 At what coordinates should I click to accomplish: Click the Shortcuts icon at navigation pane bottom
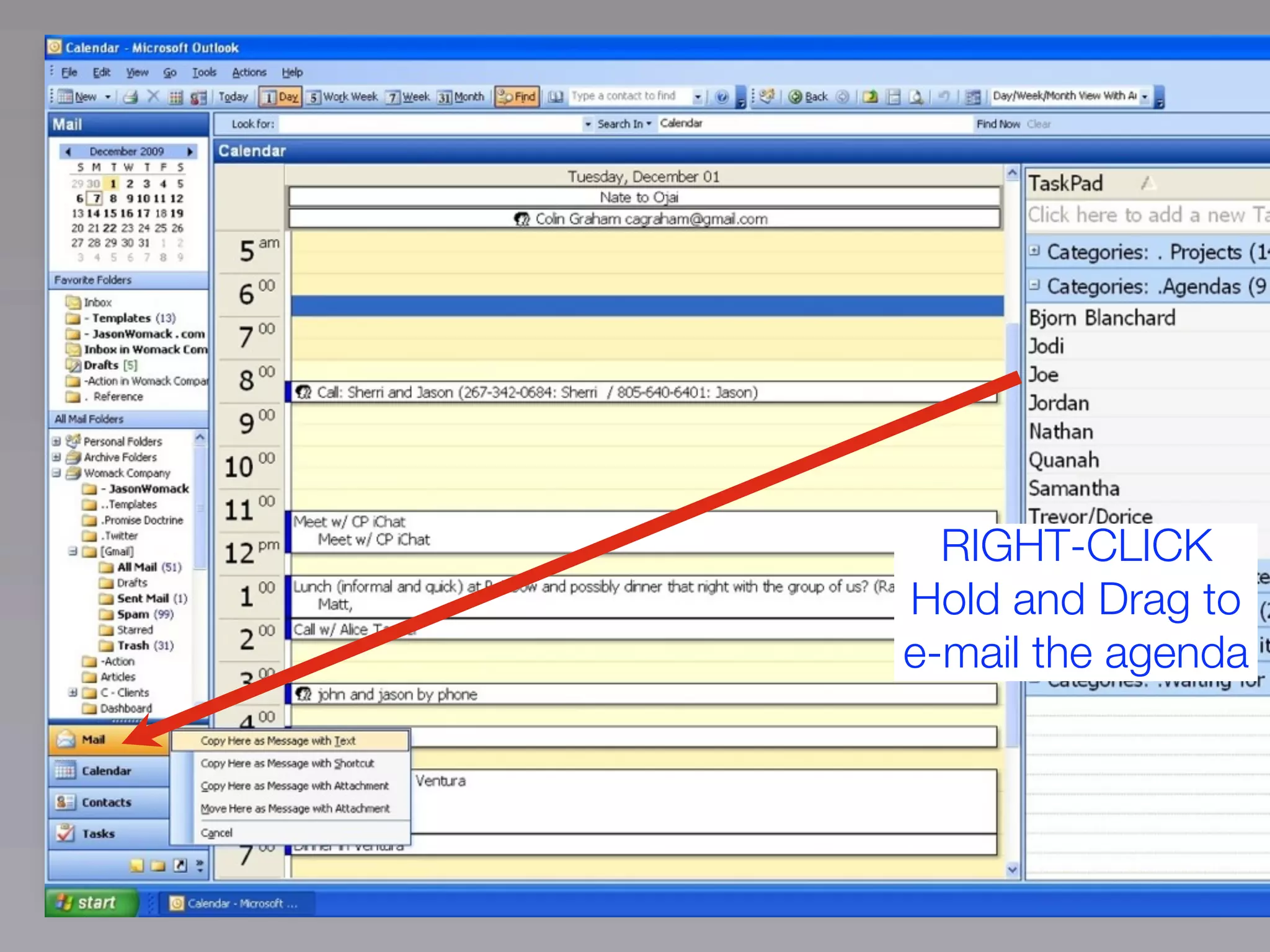pyautogui.click(x=180, y=865)
